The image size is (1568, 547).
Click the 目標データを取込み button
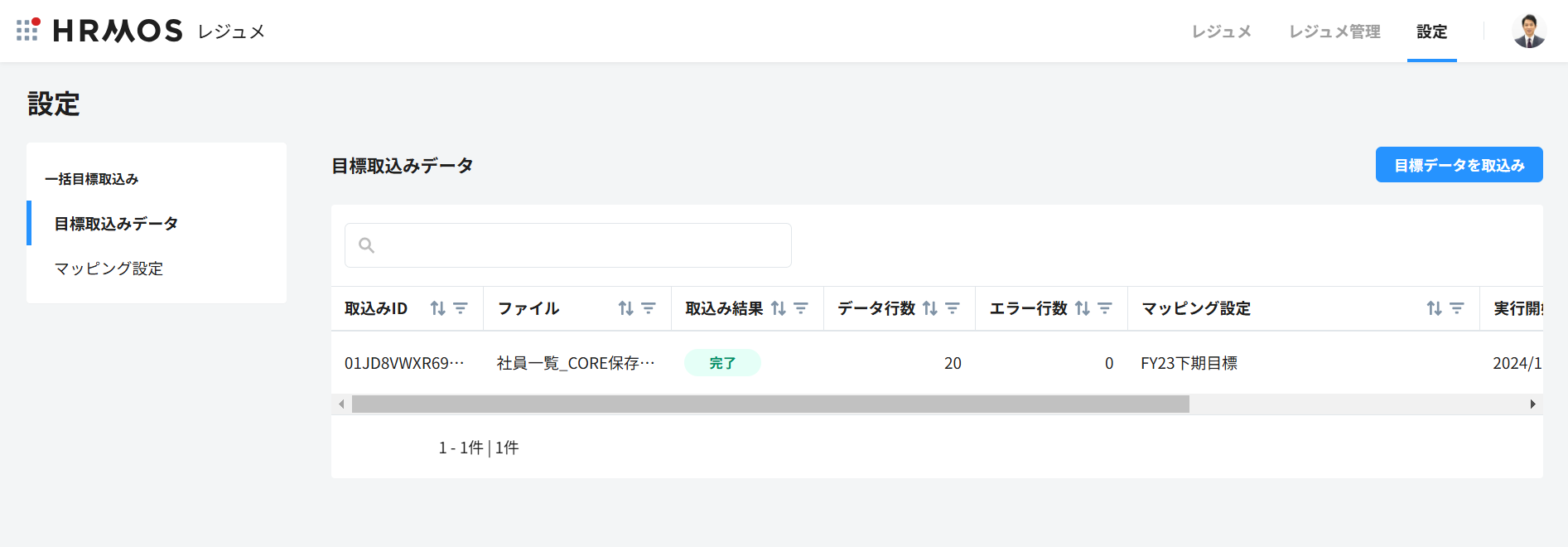point(1459,165)
